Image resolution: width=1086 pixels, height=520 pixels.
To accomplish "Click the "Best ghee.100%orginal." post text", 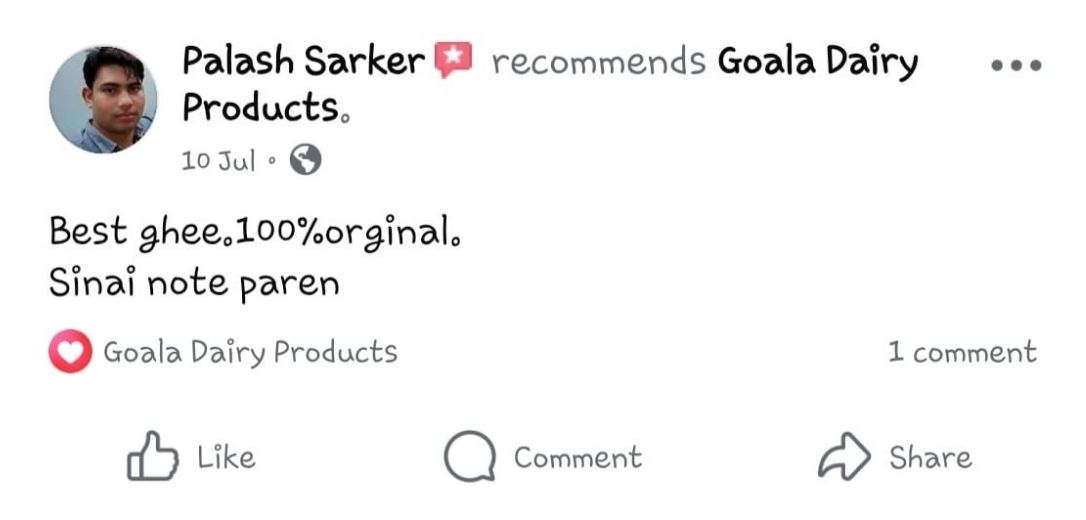I will coord(258,234).
